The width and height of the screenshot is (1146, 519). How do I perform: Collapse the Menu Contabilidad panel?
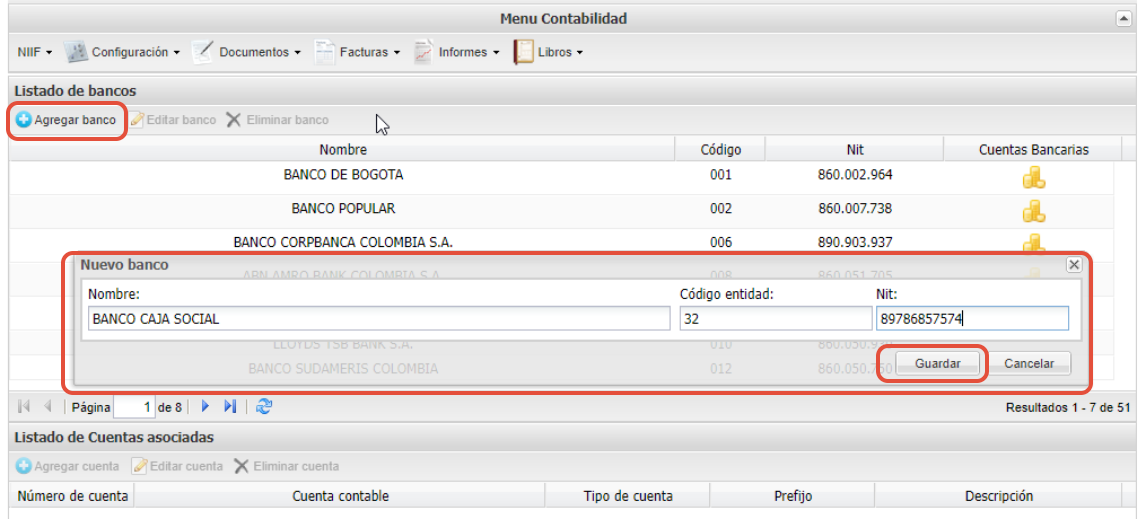click(1123, 20)
